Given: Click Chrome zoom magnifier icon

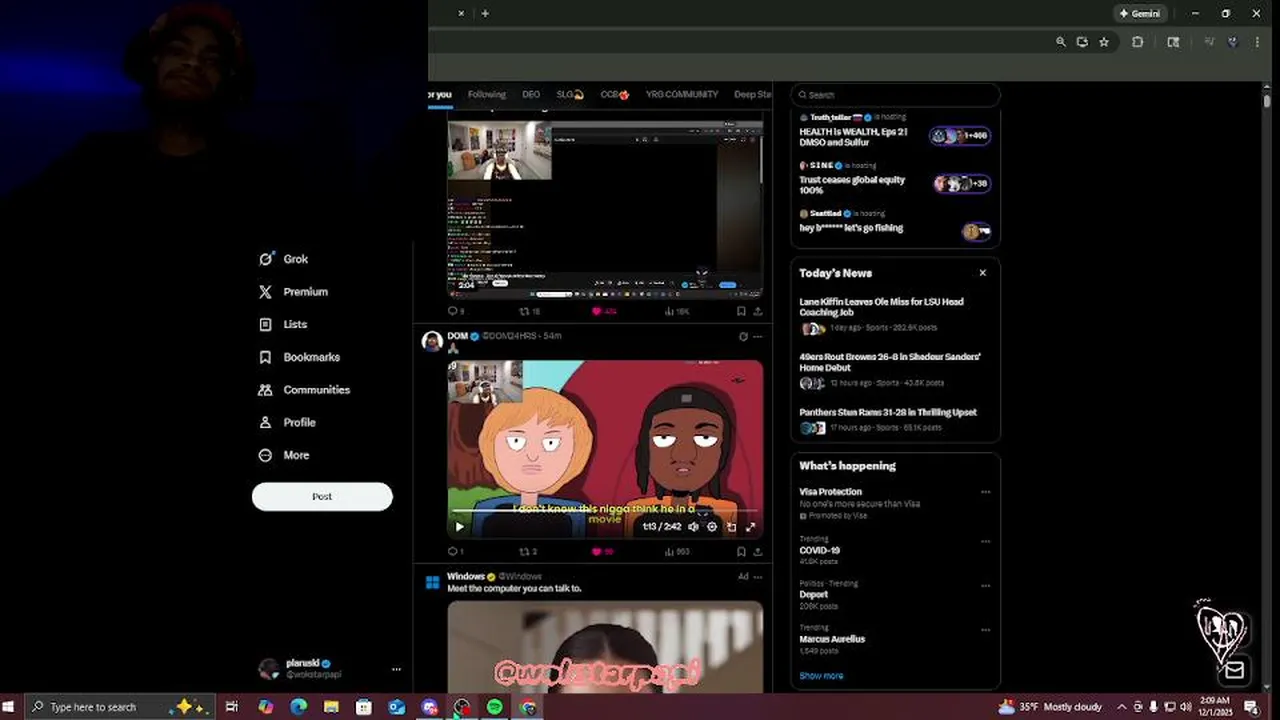Looking at the screenshot, I should (1060, 42).
